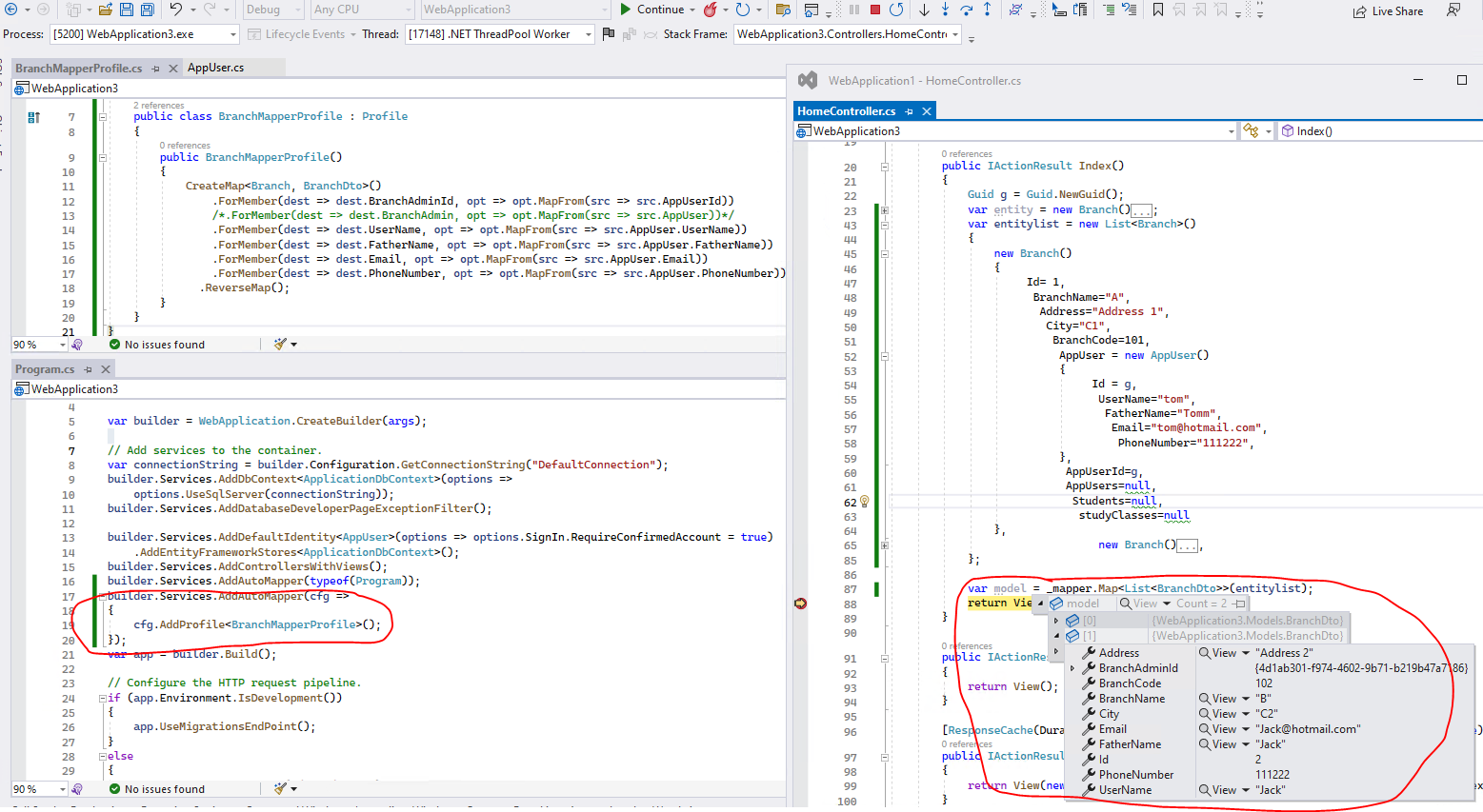This screenshot has width=1483, height=812.
Task: Open the View visualizer for BranchName
Action: coord(1224,699)
